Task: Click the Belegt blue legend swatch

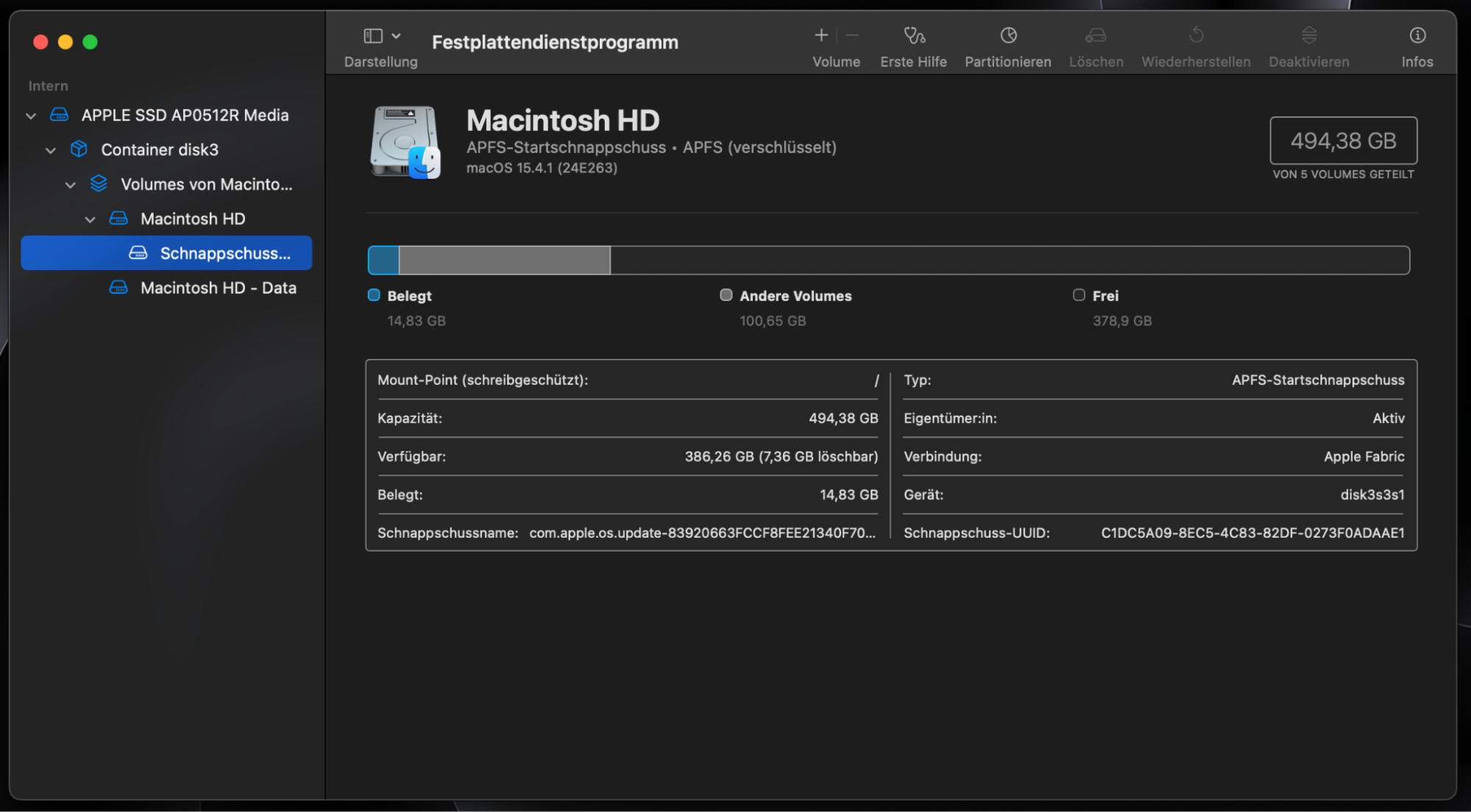Action: point(374,295)
